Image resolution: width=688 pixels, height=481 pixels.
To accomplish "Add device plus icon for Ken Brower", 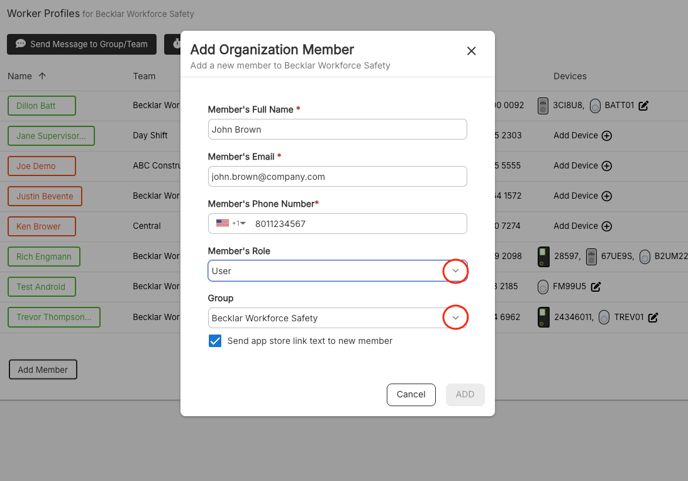I will [607, 226].
